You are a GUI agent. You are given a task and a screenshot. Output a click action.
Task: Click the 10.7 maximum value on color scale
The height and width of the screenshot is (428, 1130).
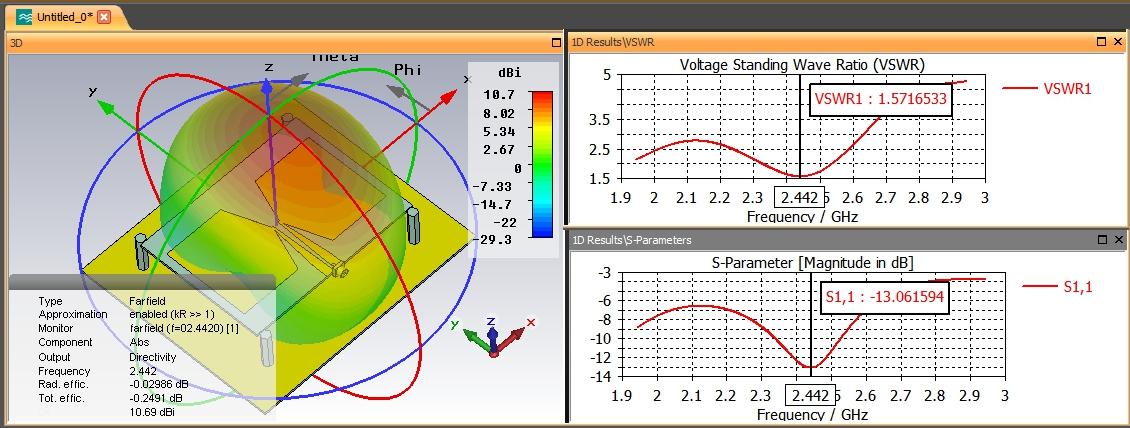(x=499, y=94)
